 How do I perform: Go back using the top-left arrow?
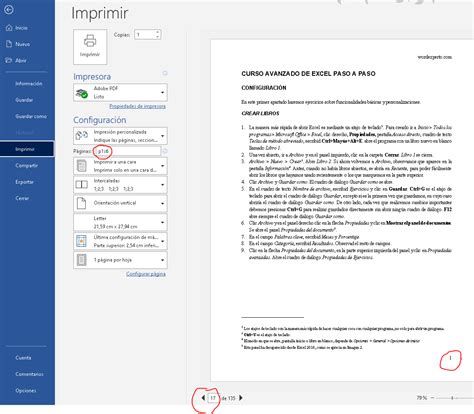(x=9, y=10)
